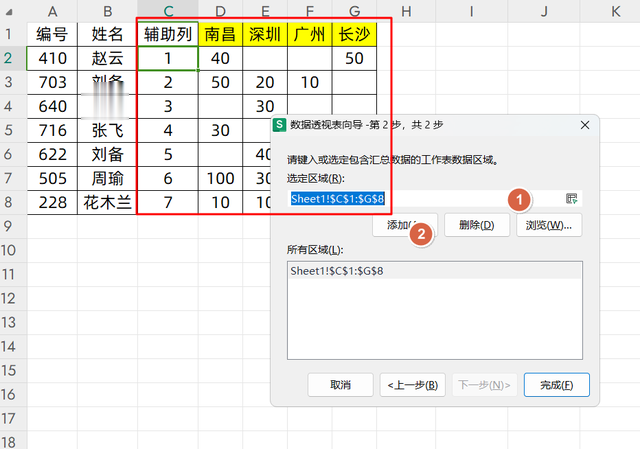Click the 添加 button
Screen dimensions: 640x449
click(404, 225)
